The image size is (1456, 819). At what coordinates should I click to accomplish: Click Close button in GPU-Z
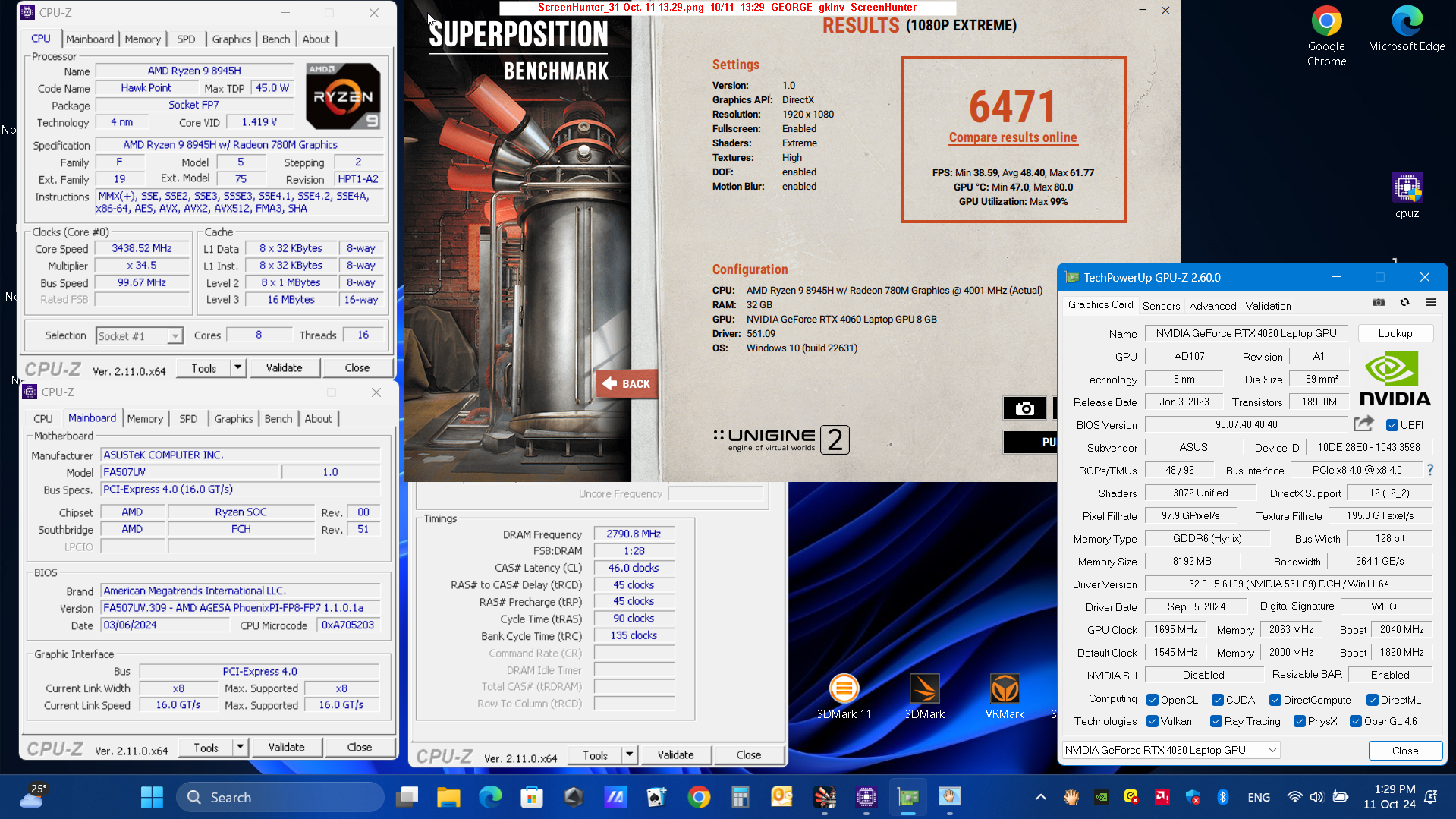(1404, 751)
